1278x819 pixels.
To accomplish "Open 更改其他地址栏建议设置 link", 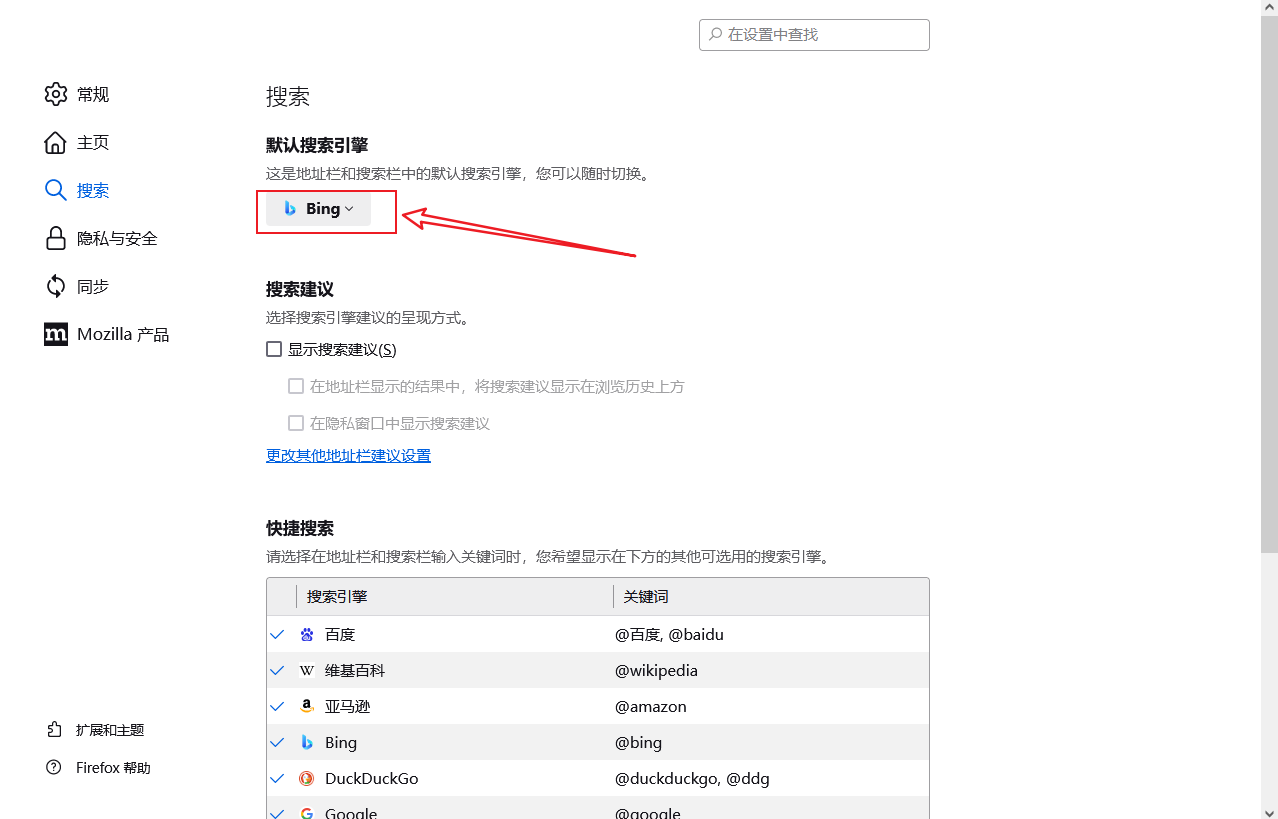I will pyautogui.click(x=348, y=455).
